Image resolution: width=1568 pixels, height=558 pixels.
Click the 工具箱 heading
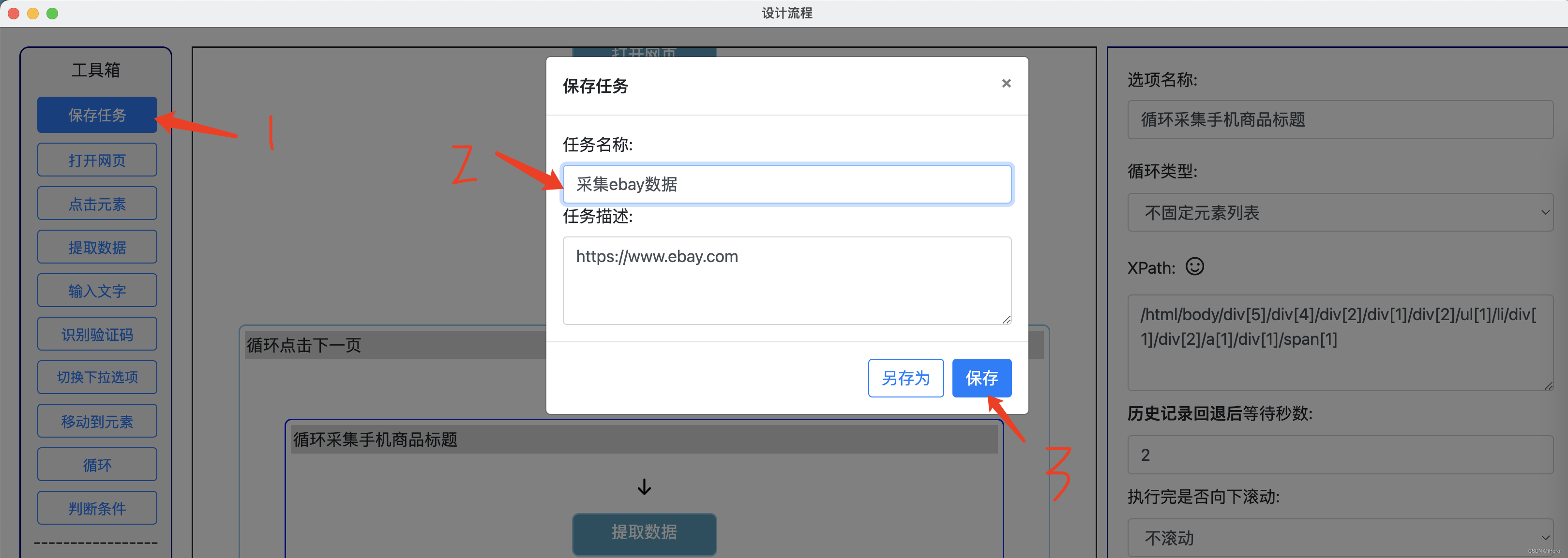pyautogui.click(x=95, y=70)
